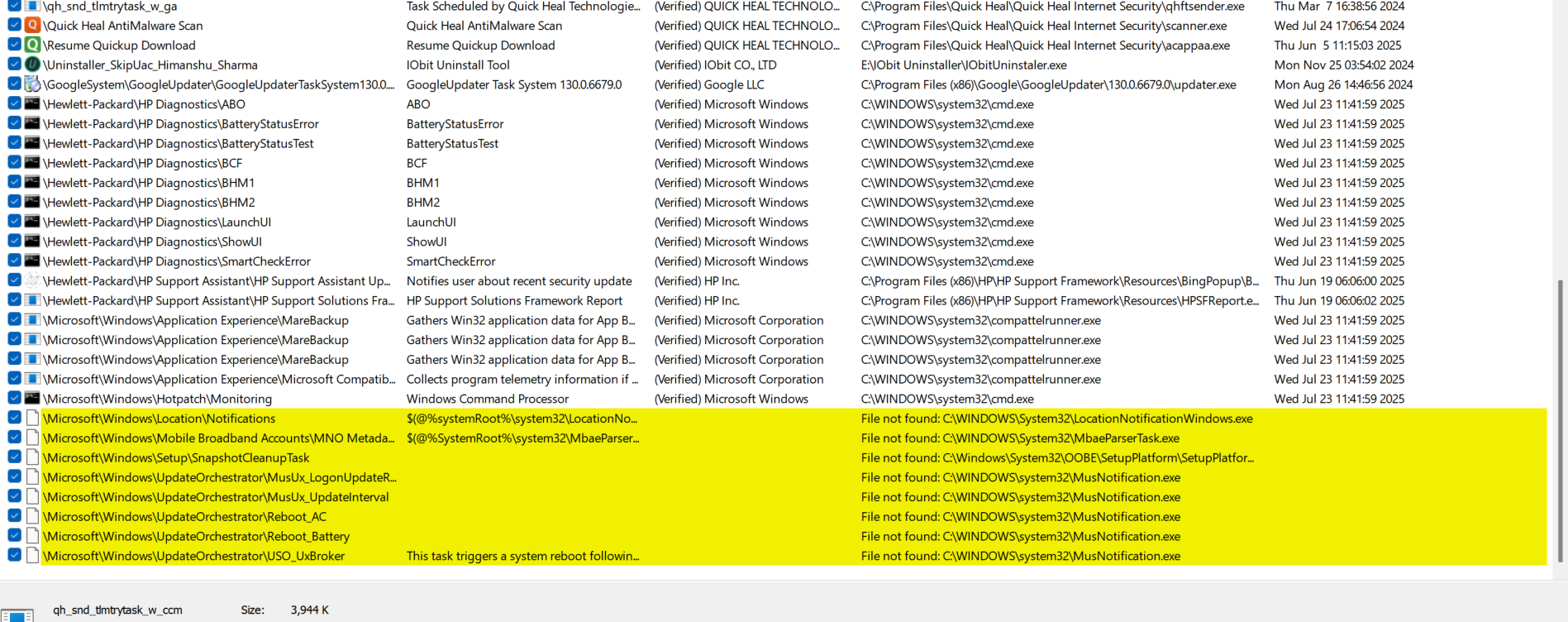Disable the MusUx_LogonUpdateR... entry checkbox
The width and height of the screenshot is (1568, 622).
(14, 476)
